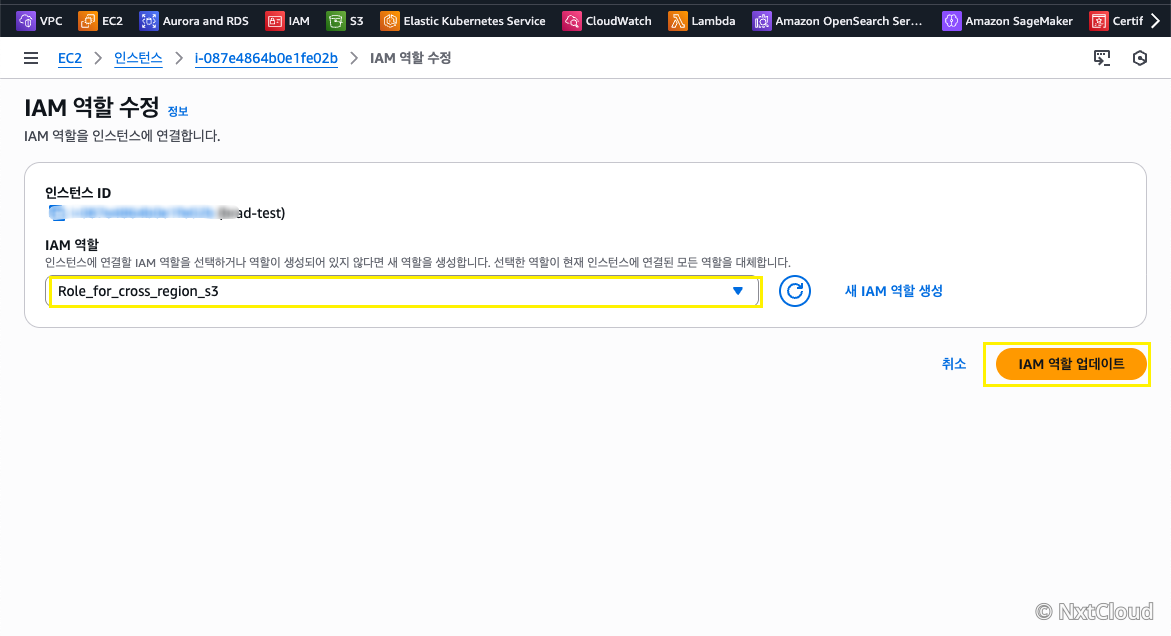The height and width of the screenshot is (636, 1171).
Task: Click the IAM 역할 업데이트 button
Action: tap(1071, 364)
